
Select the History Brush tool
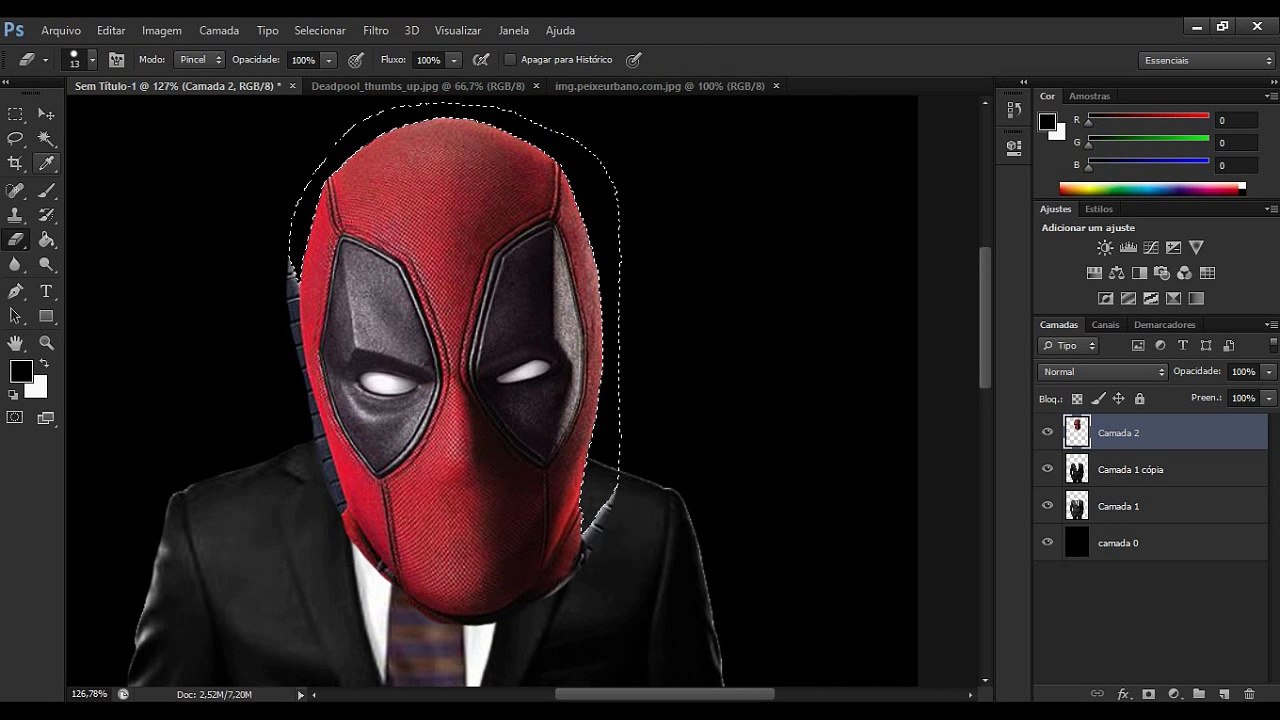[46, 215]
